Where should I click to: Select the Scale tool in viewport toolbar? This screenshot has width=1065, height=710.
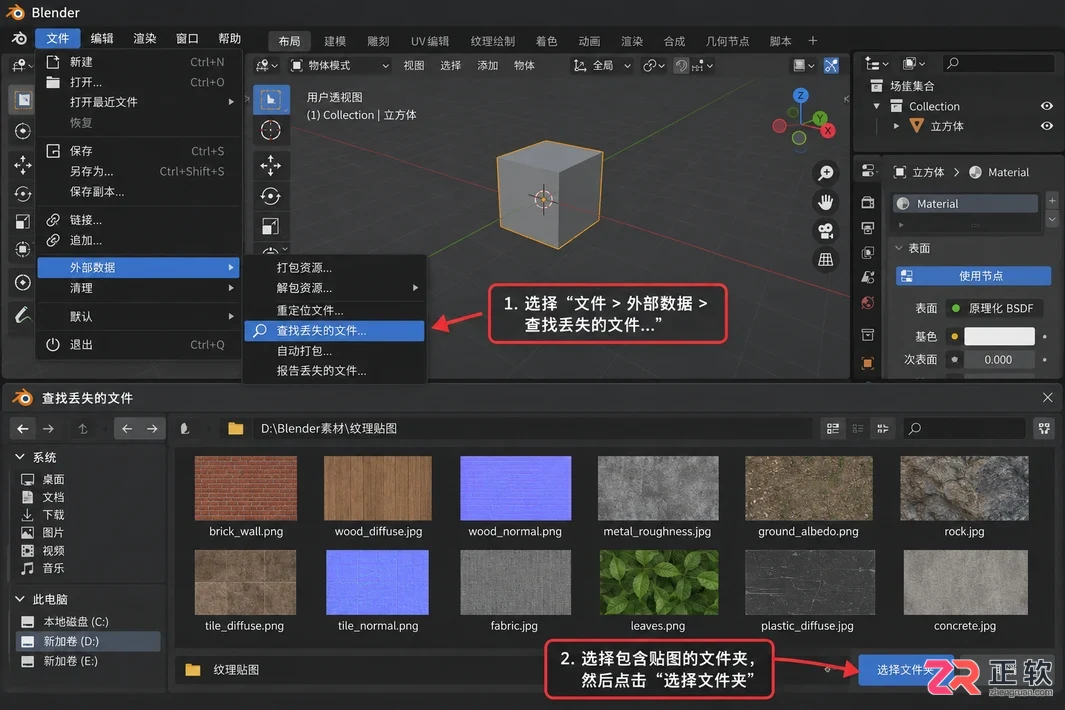pos(271,226)
